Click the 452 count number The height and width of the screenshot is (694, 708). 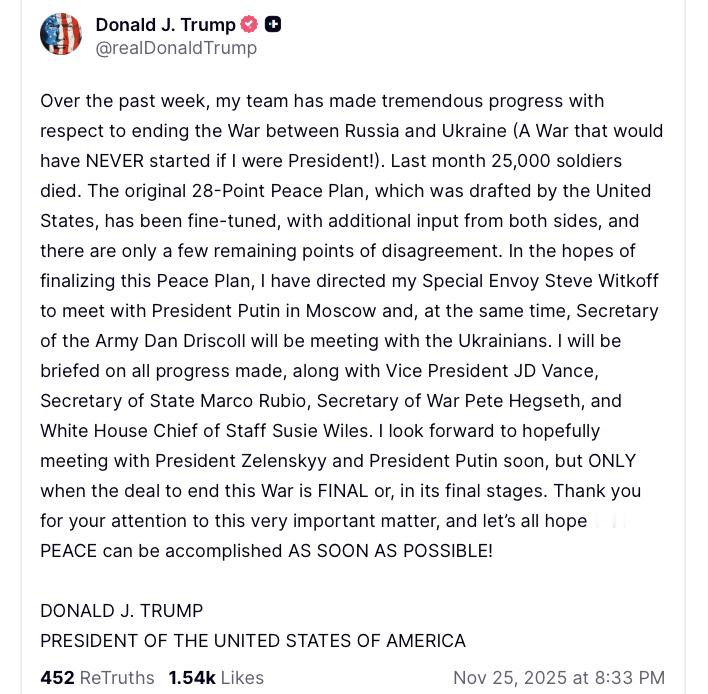point(57,677)
